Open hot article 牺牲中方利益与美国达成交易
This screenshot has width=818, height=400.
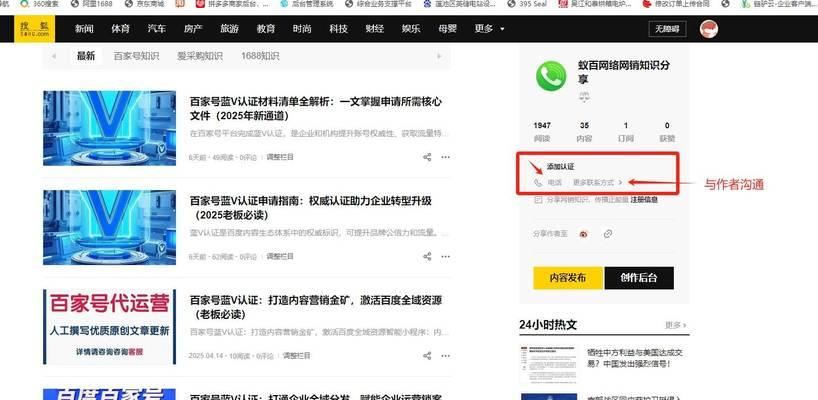click(635, 358)
